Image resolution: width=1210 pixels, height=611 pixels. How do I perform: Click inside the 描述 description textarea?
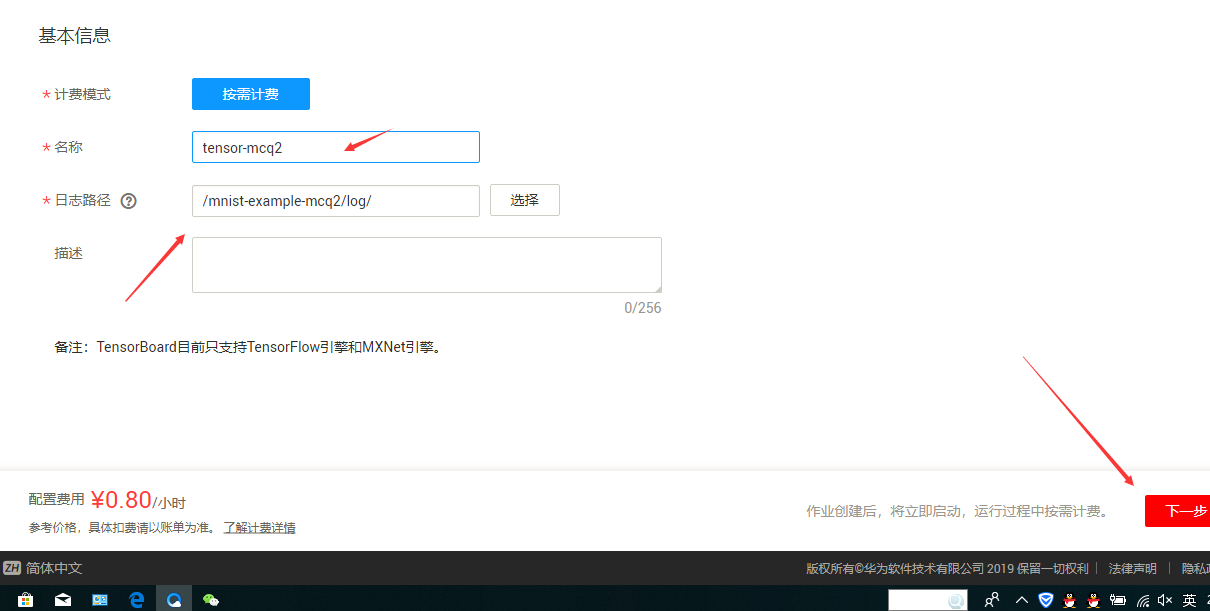click(426, 264)
